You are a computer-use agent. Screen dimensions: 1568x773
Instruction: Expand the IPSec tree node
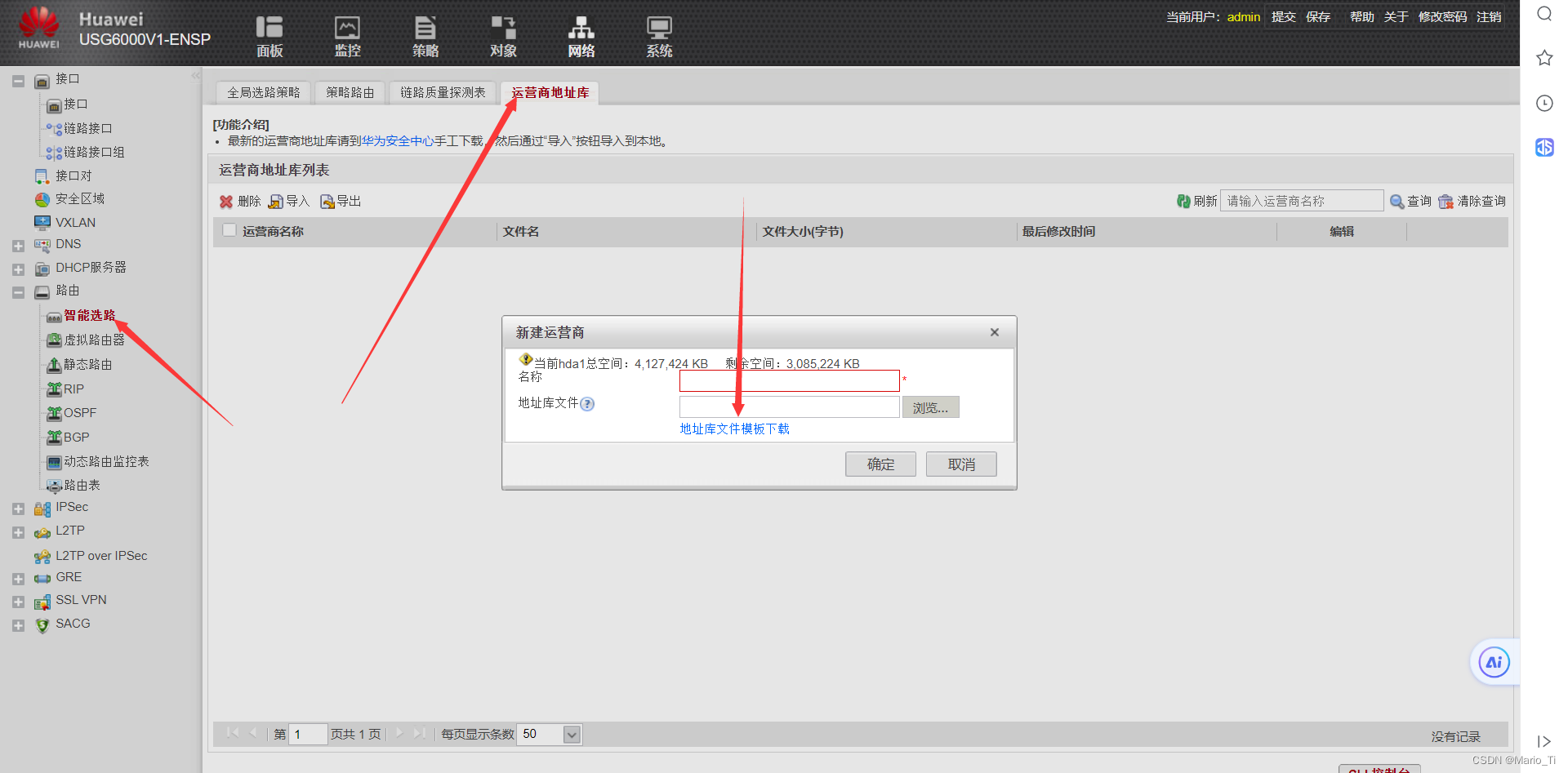point(18,509)
